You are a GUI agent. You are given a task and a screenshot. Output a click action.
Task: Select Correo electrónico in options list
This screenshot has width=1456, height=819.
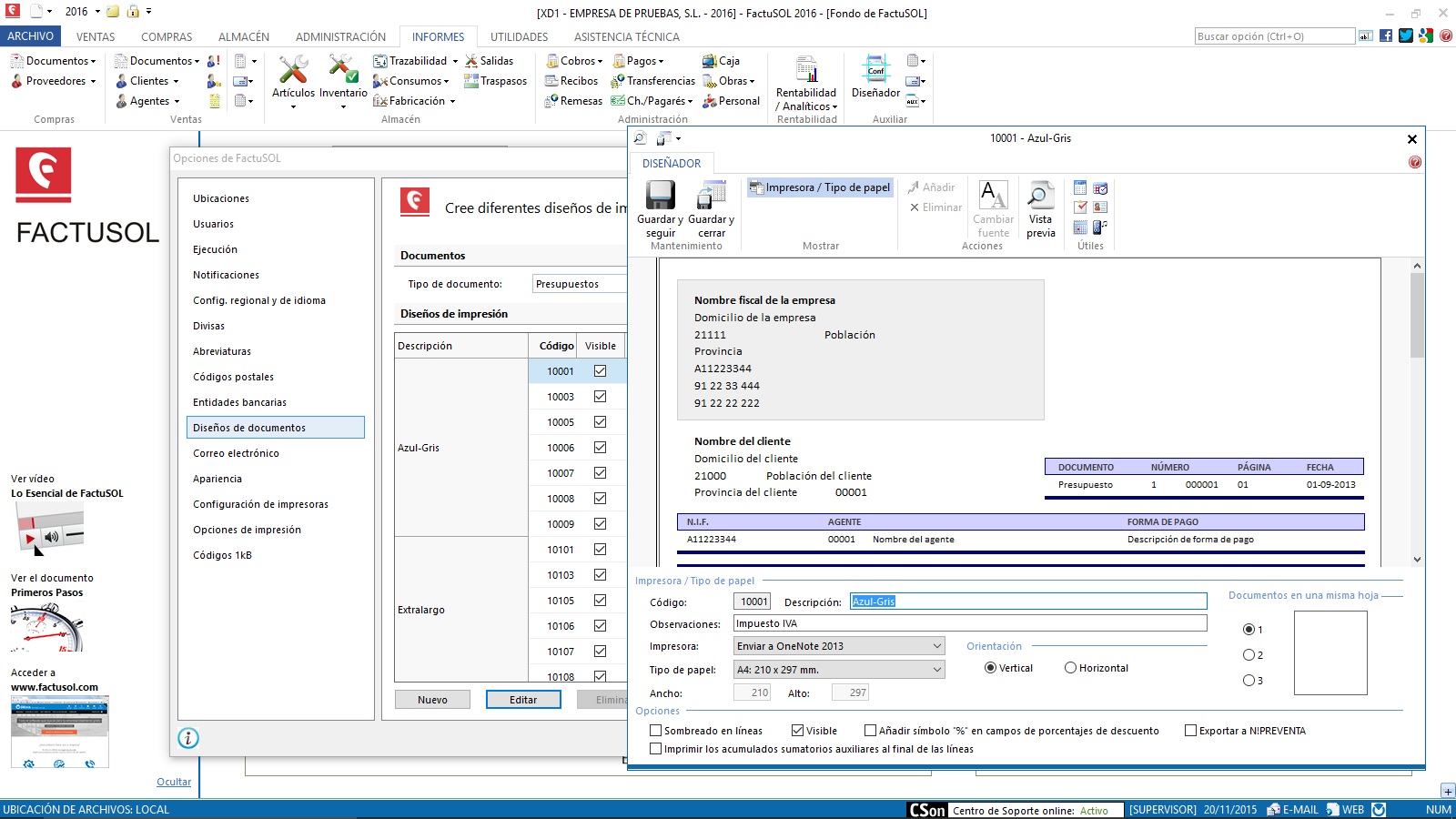pos(276,453)
